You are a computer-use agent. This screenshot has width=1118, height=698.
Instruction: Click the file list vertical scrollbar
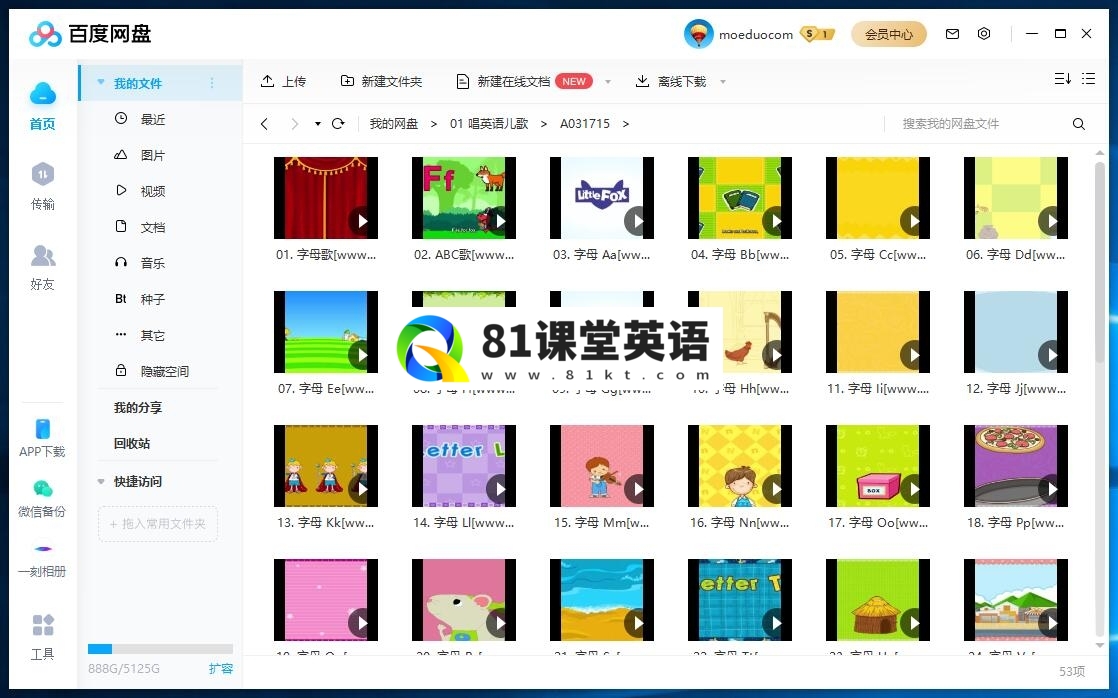[x=1099, y=264]
